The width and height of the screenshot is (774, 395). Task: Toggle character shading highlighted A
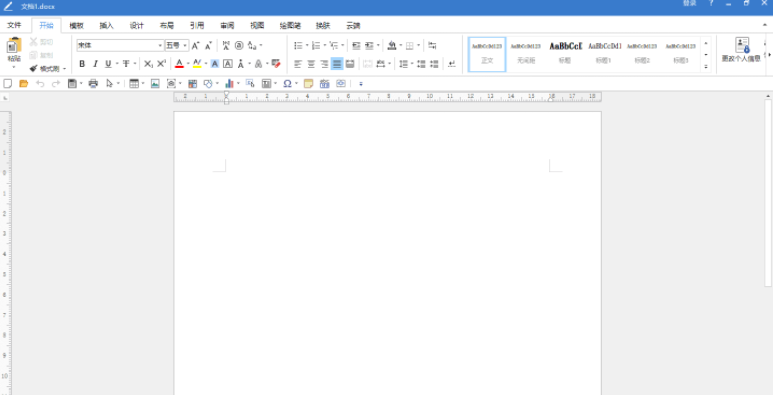pyautogui.click(x=215, y=64)
